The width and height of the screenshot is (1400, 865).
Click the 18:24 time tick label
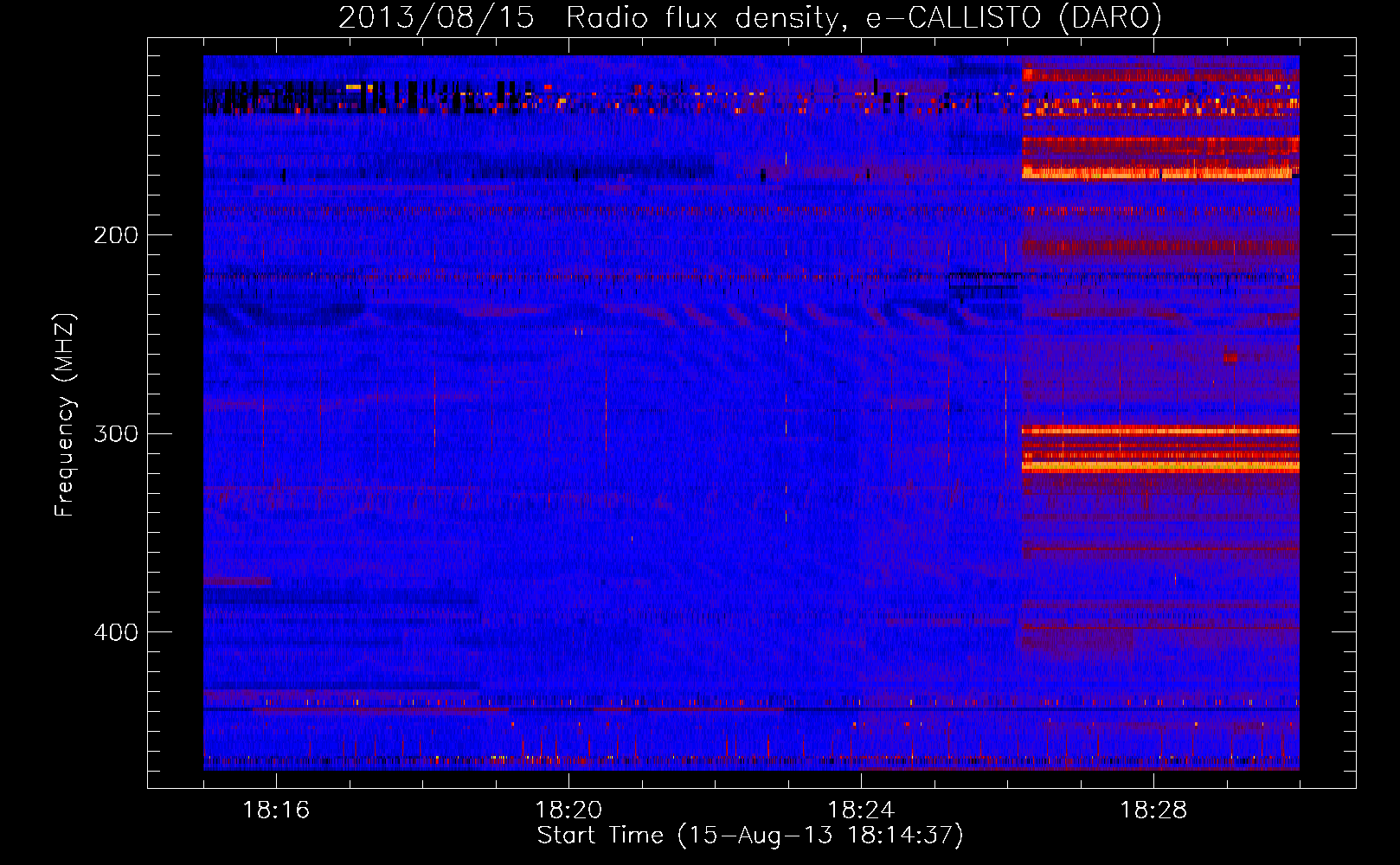861,811
